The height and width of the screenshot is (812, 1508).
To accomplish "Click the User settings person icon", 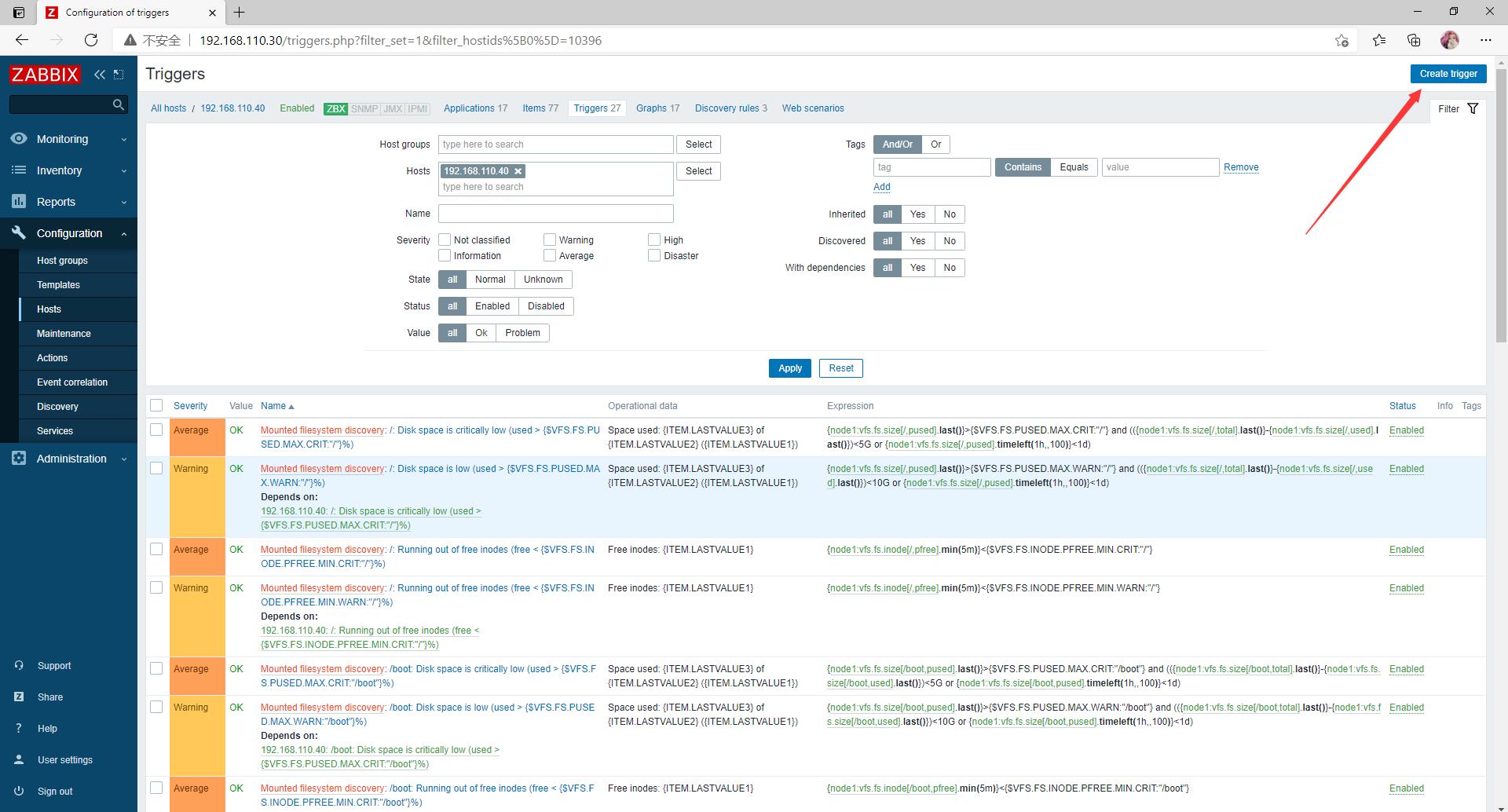I will pyautogui.click(x=19, y=759).
